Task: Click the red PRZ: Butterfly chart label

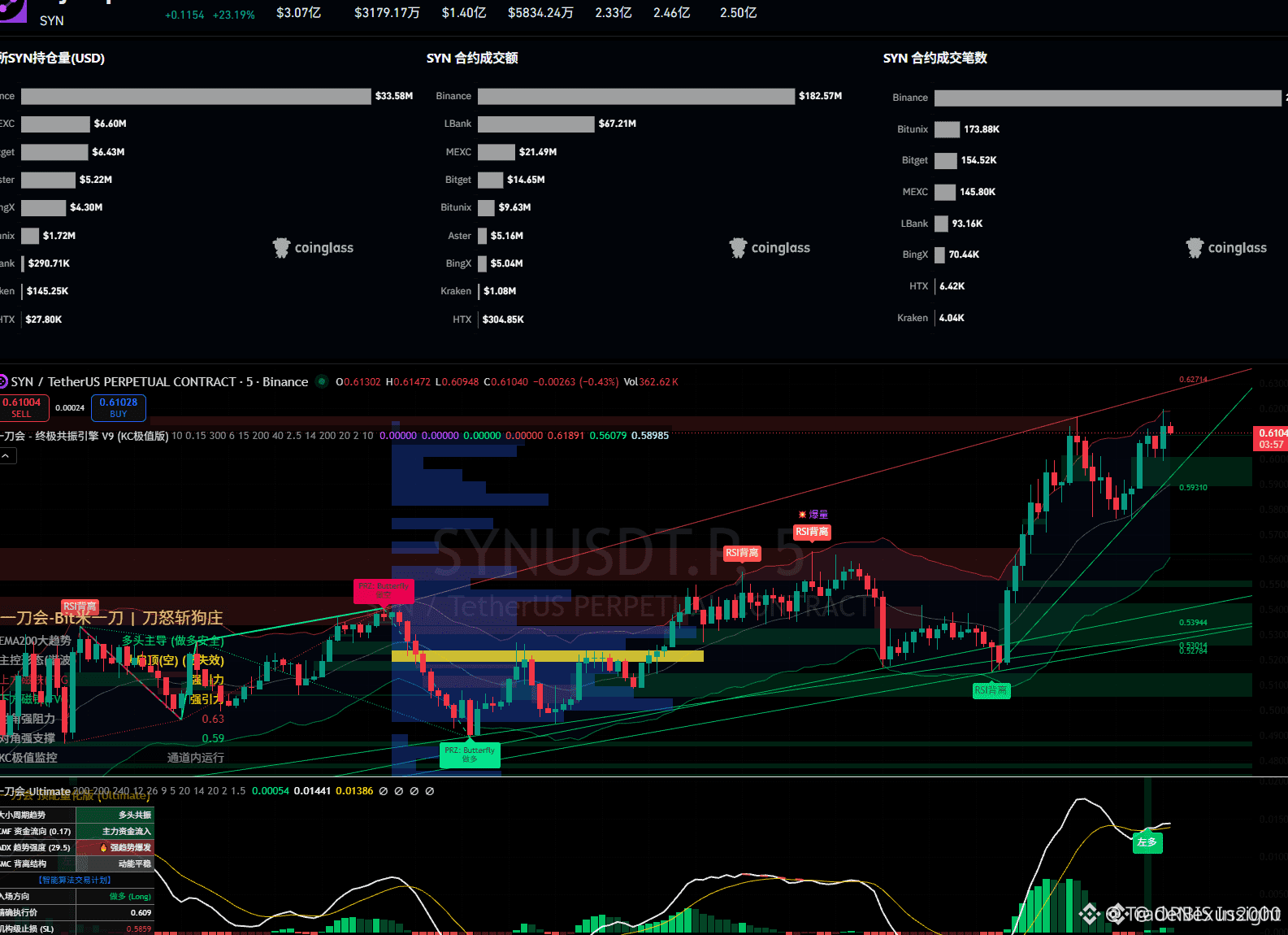Action: (x=384, y=589)
